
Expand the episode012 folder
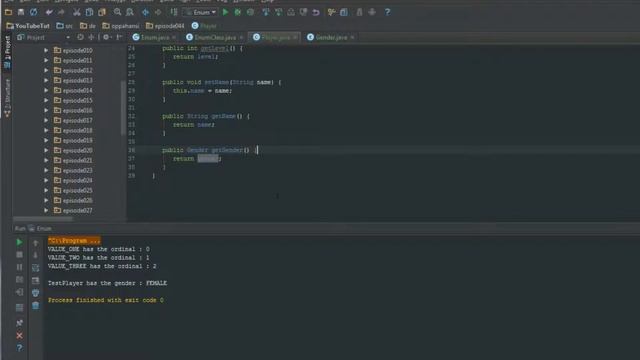(x=46, y=70)
